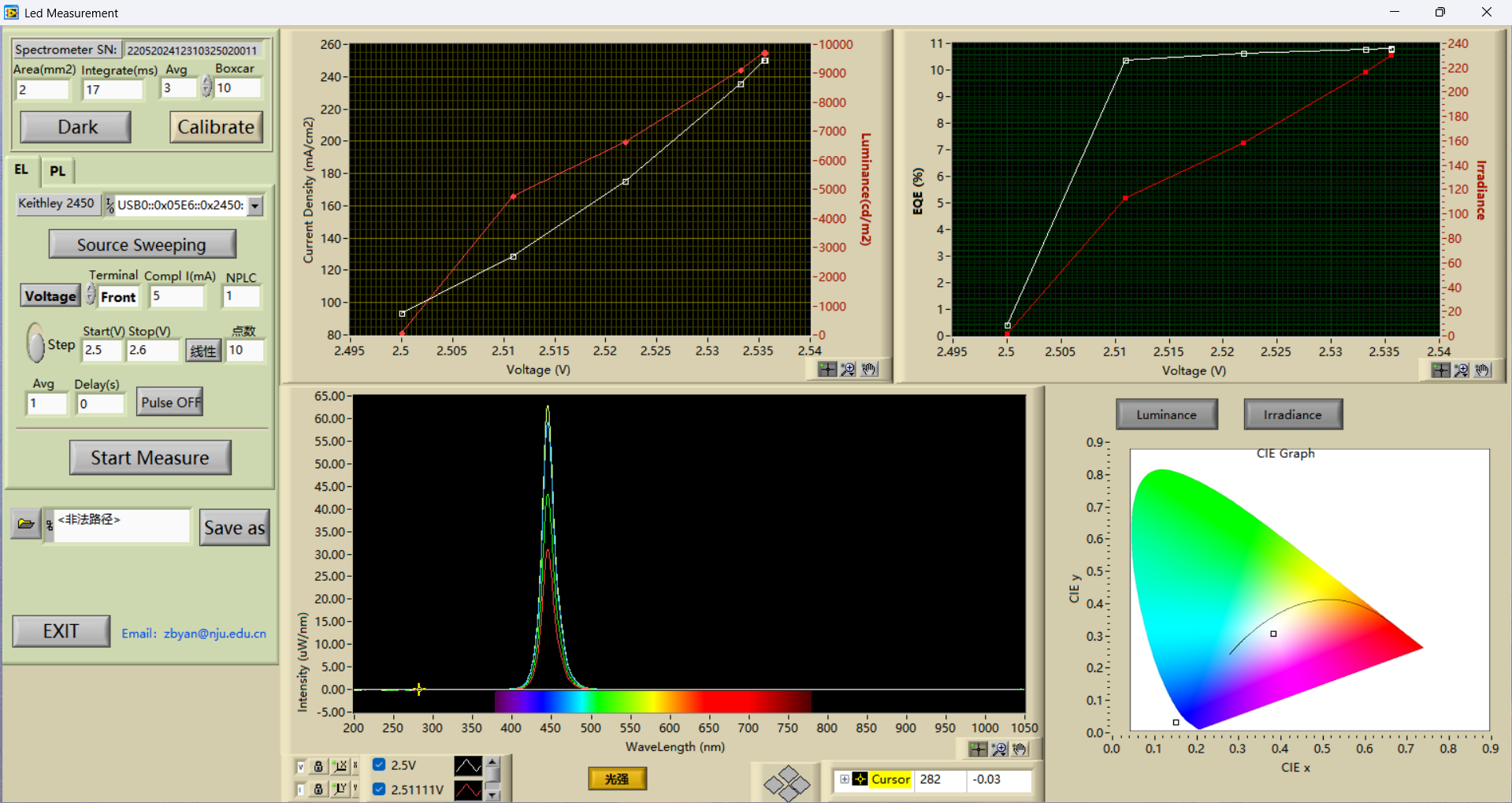The height and width of the screenshot is (803, 1512).
Task: Click the diamond cursor mover pad
Action: [786, 783]
